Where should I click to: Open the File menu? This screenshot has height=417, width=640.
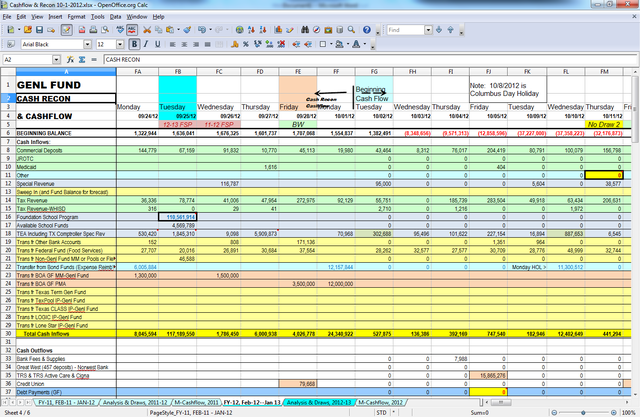tap(7, 17)
